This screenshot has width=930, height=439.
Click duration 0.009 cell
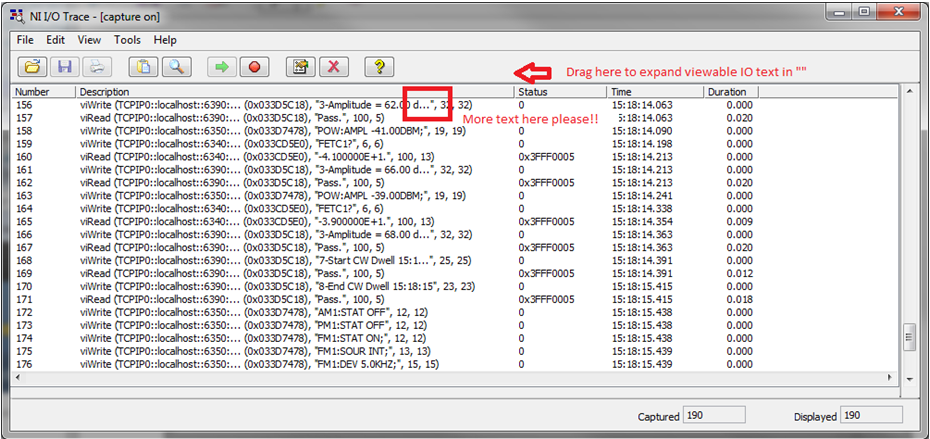click(x=741, y=222)
